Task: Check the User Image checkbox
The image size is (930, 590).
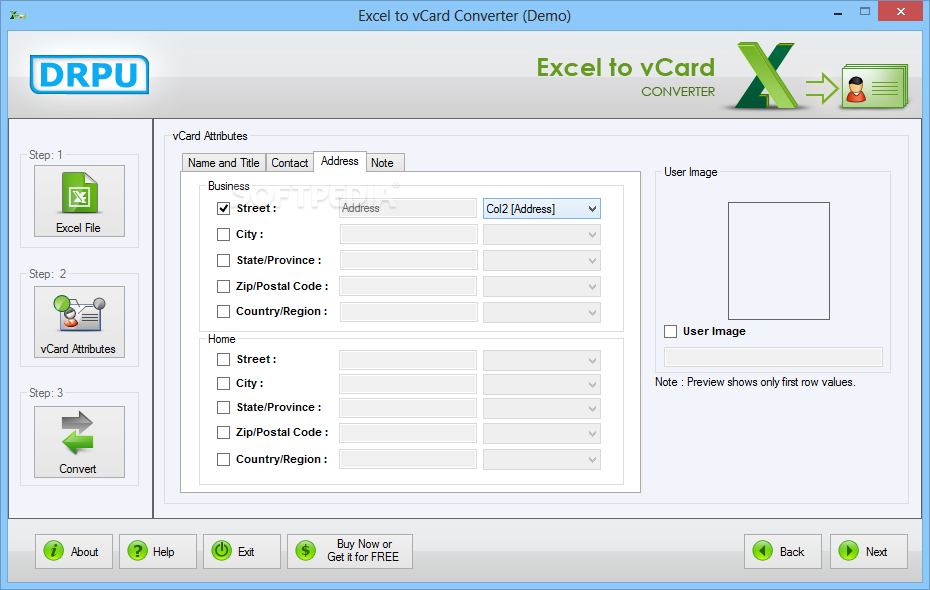Action: 671,332
